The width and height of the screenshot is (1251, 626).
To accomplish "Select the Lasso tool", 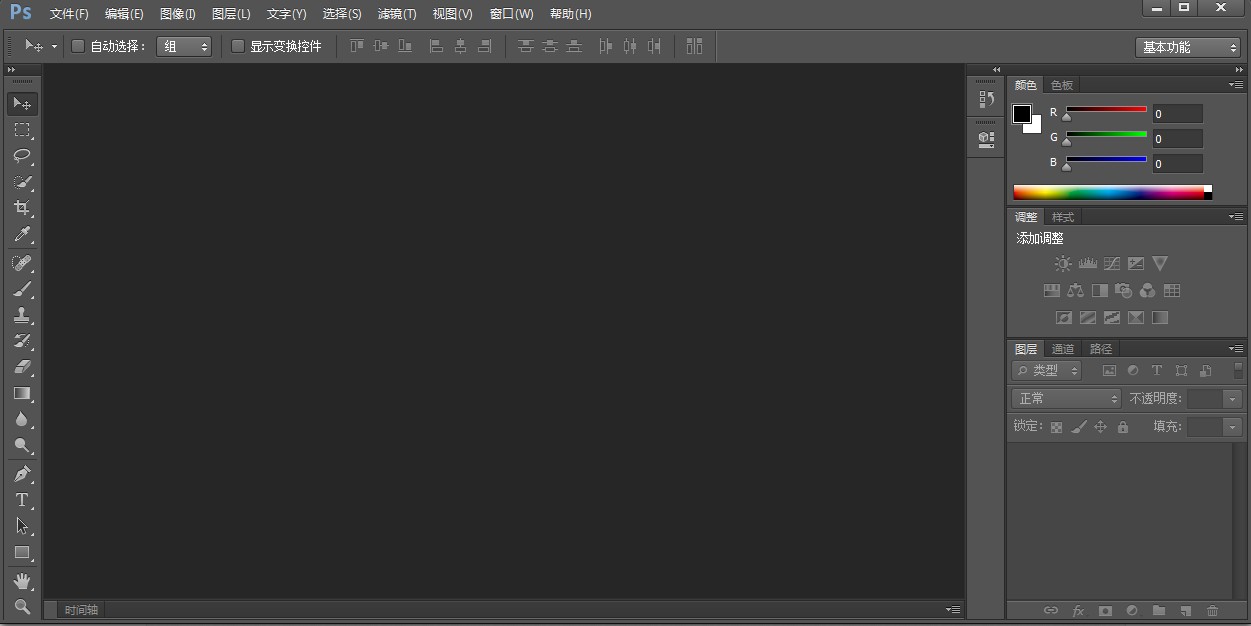I will [22, 156].
